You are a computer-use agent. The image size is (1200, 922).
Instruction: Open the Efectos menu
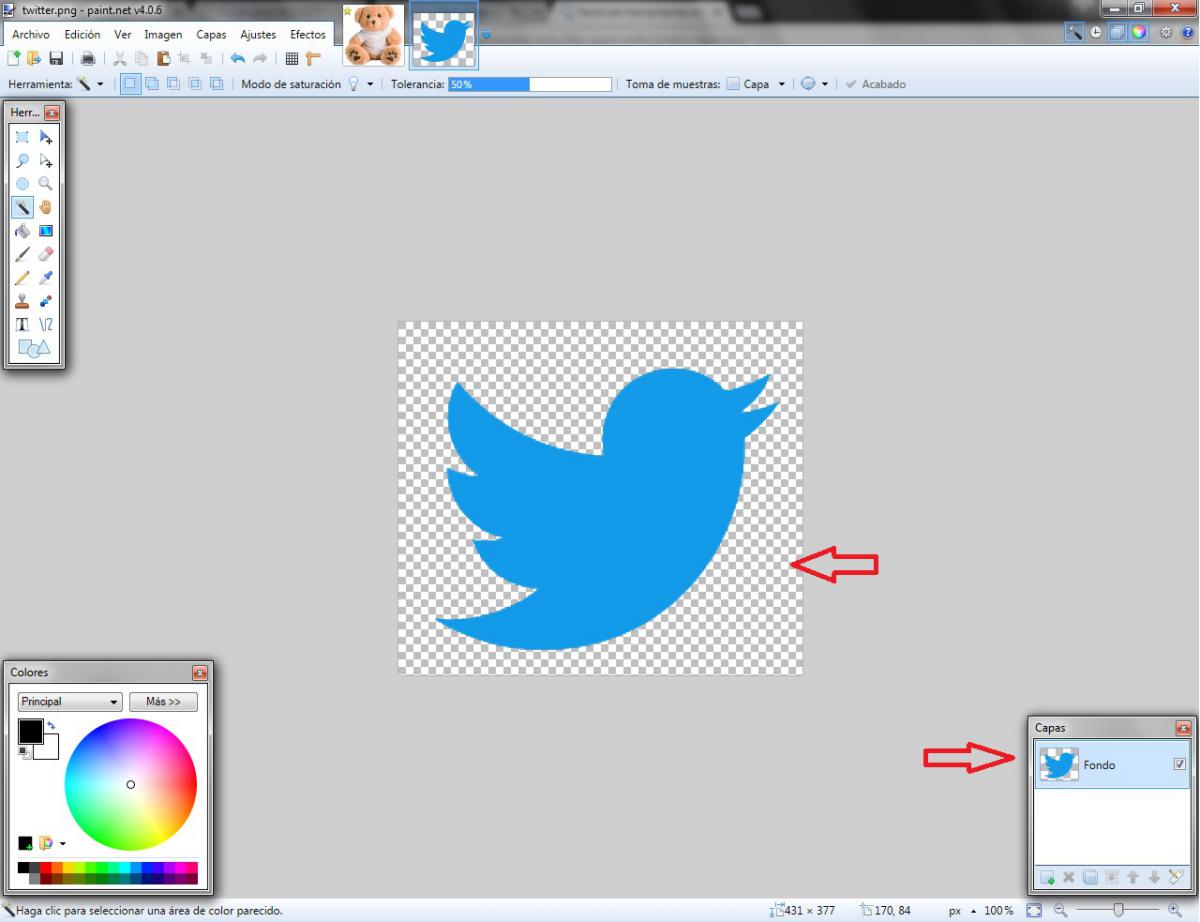click(308, 35)
